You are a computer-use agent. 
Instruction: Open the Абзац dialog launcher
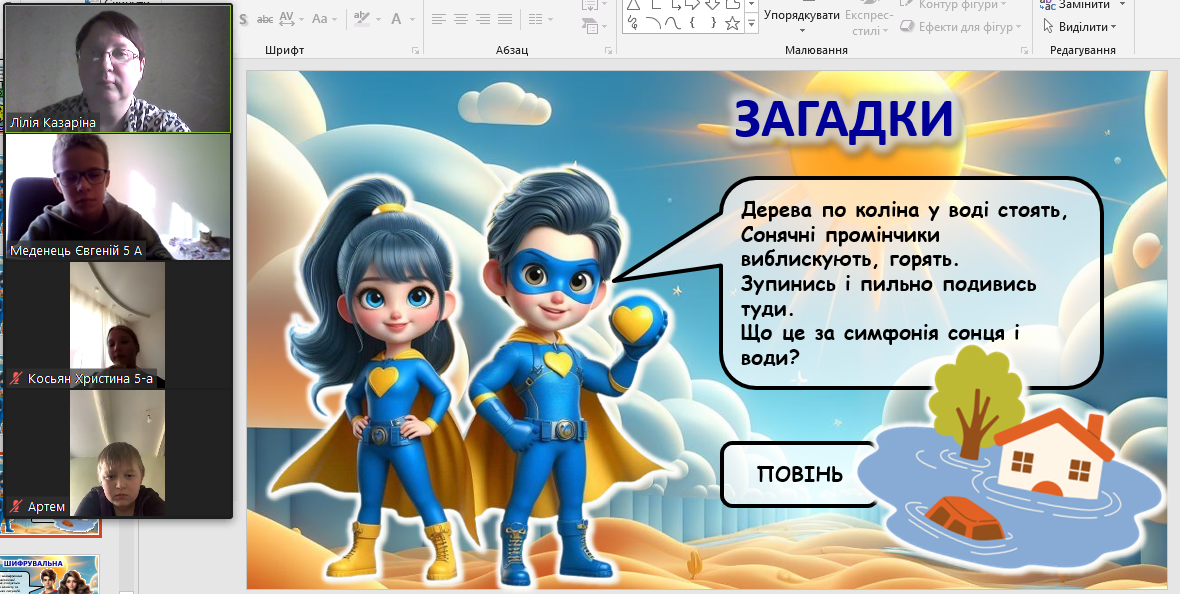(608, 50)
